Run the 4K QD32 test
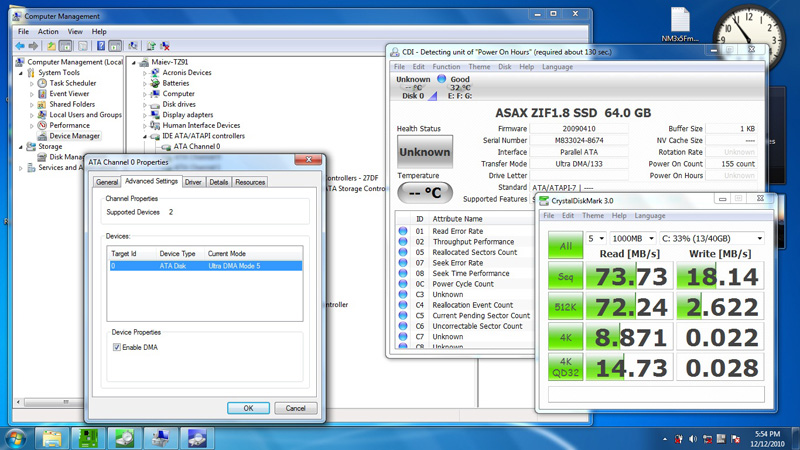The height and width of the screenshot is (450, 800). [x=565, y=367]
